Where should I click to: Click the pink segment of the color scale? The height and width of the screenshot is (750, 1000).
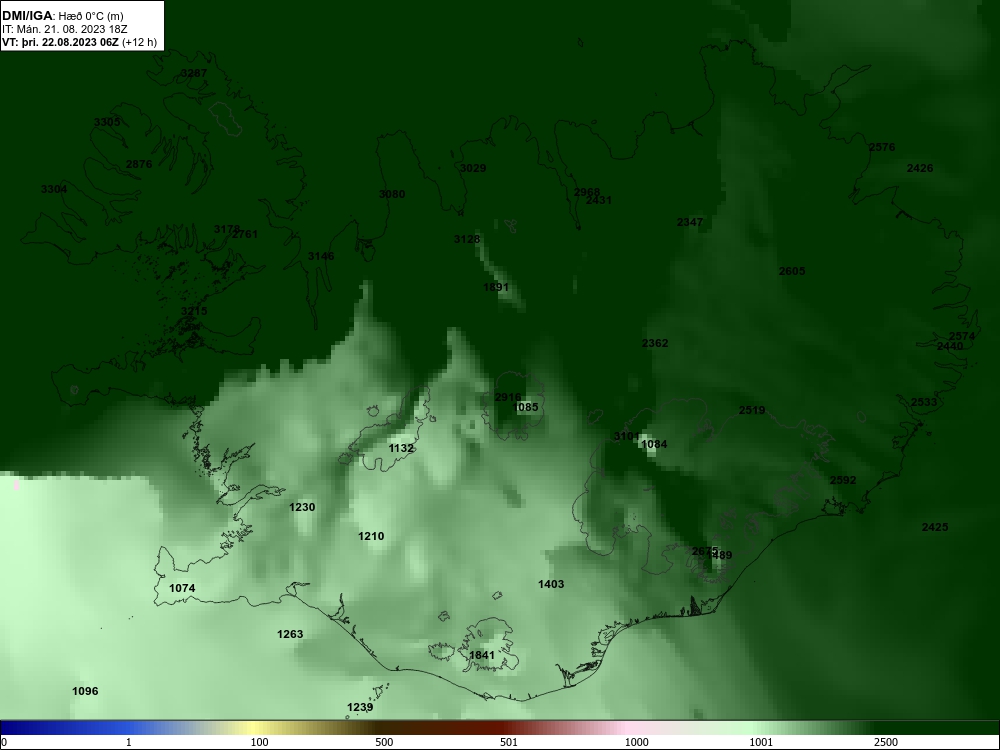pos(628,728)
